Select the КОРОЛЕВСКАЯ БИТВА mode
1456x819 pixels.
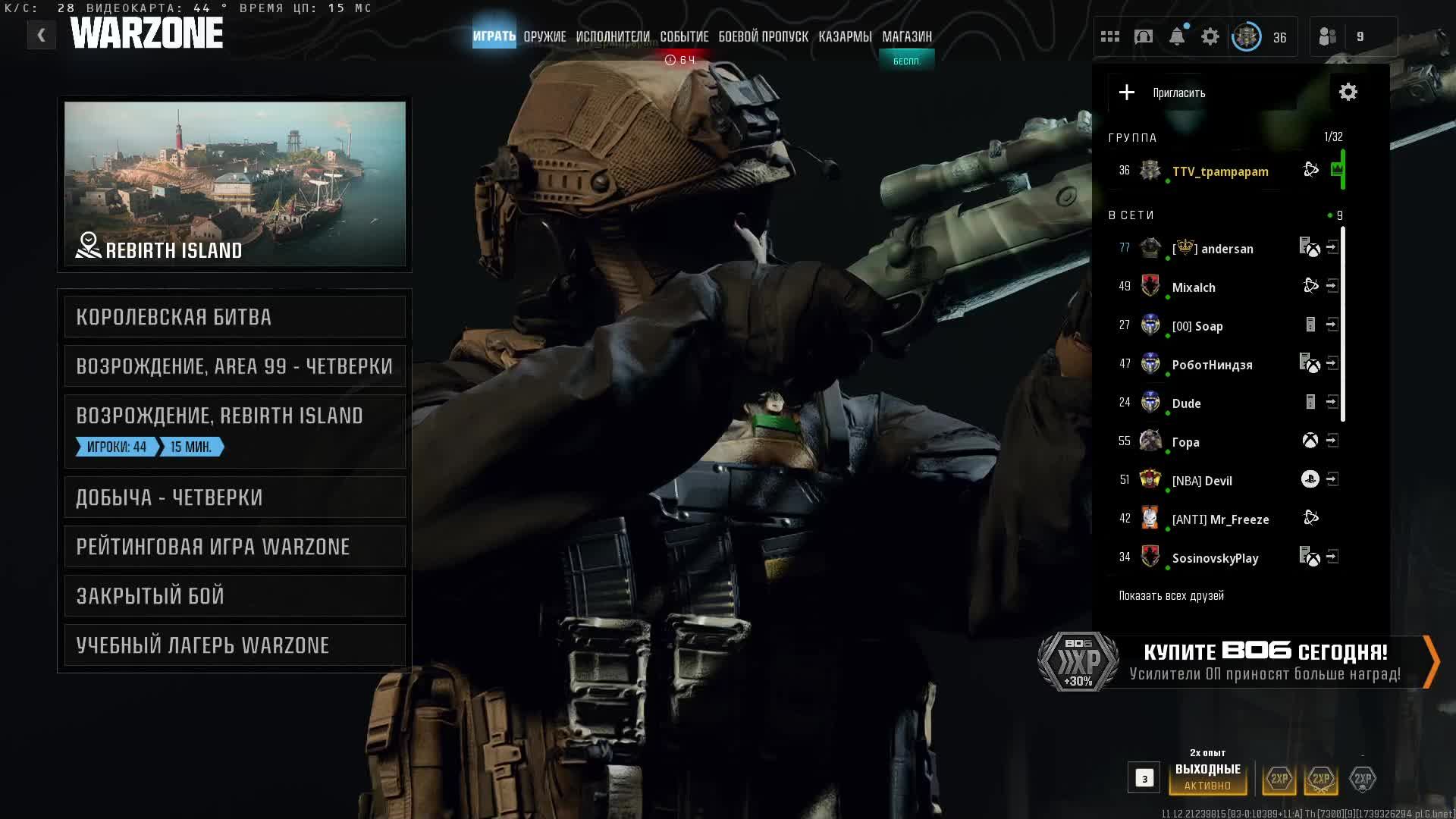pos(235,317)
